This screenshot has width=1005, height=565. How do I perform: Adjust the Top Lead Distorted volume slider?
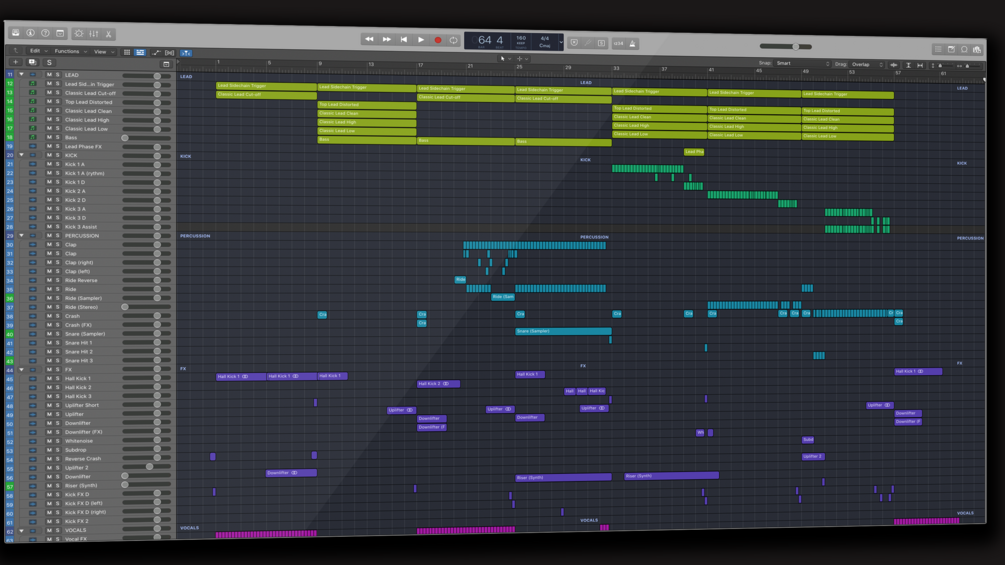coord(147,102)
